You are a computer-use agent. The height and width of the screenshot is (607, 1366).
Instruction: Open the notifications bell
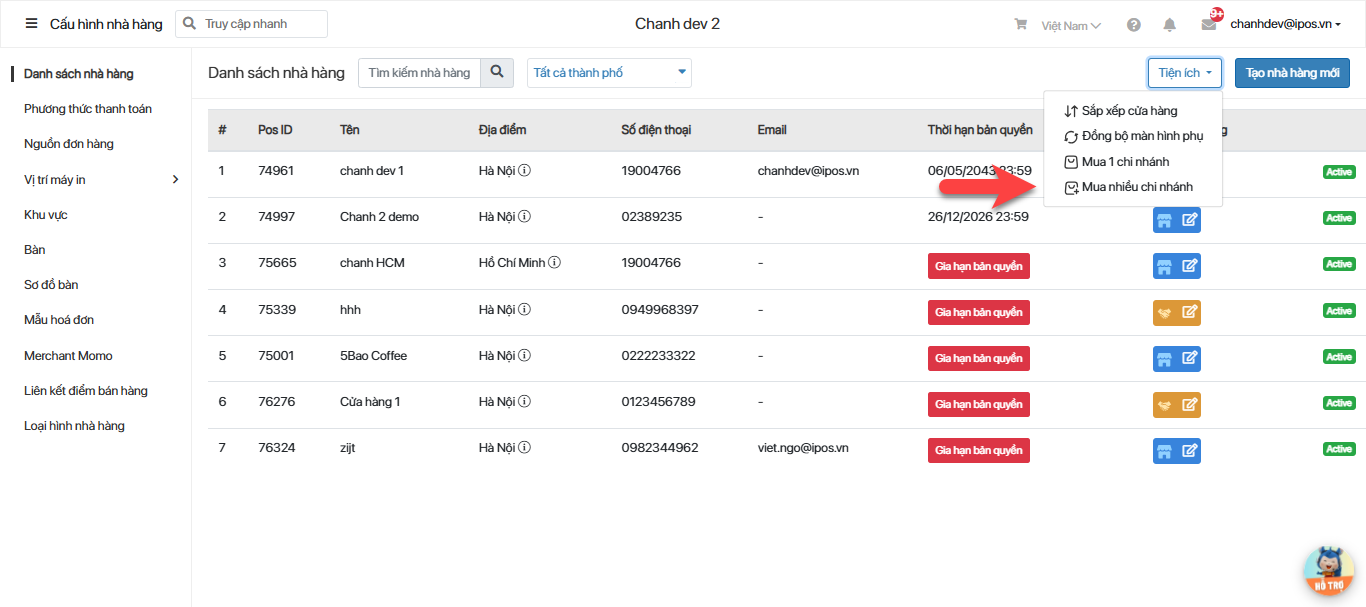coord(1169,25)
